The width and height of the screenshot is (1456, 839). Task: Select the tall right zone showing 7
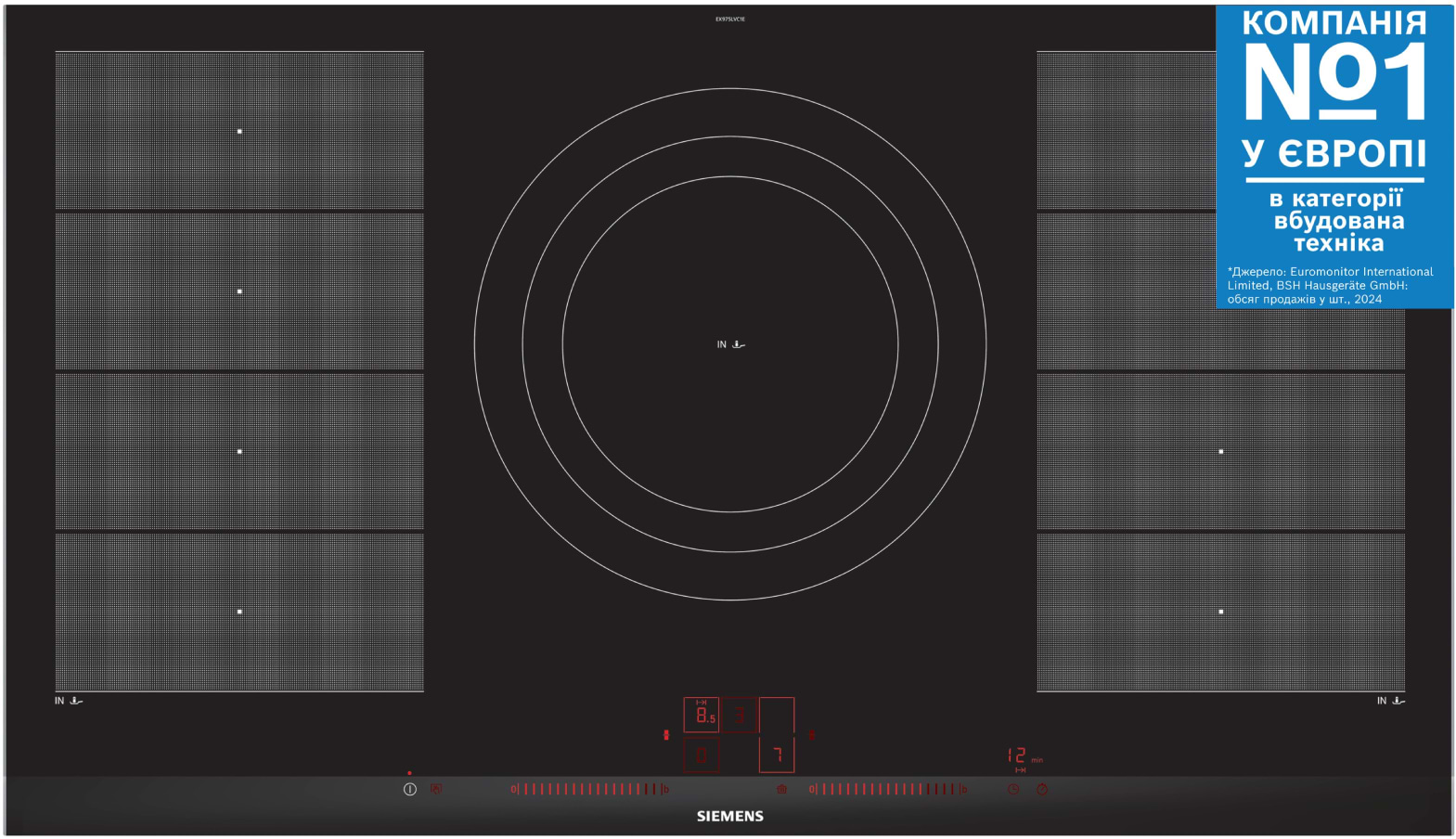777,735
